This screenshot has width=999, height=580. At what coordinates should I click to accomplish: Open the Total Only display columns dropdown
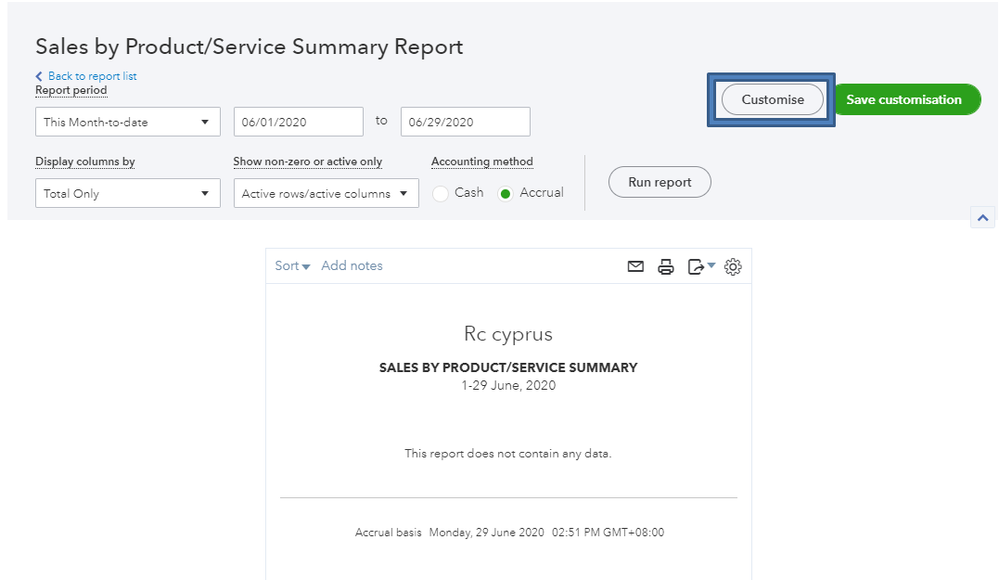coord(127,192)
